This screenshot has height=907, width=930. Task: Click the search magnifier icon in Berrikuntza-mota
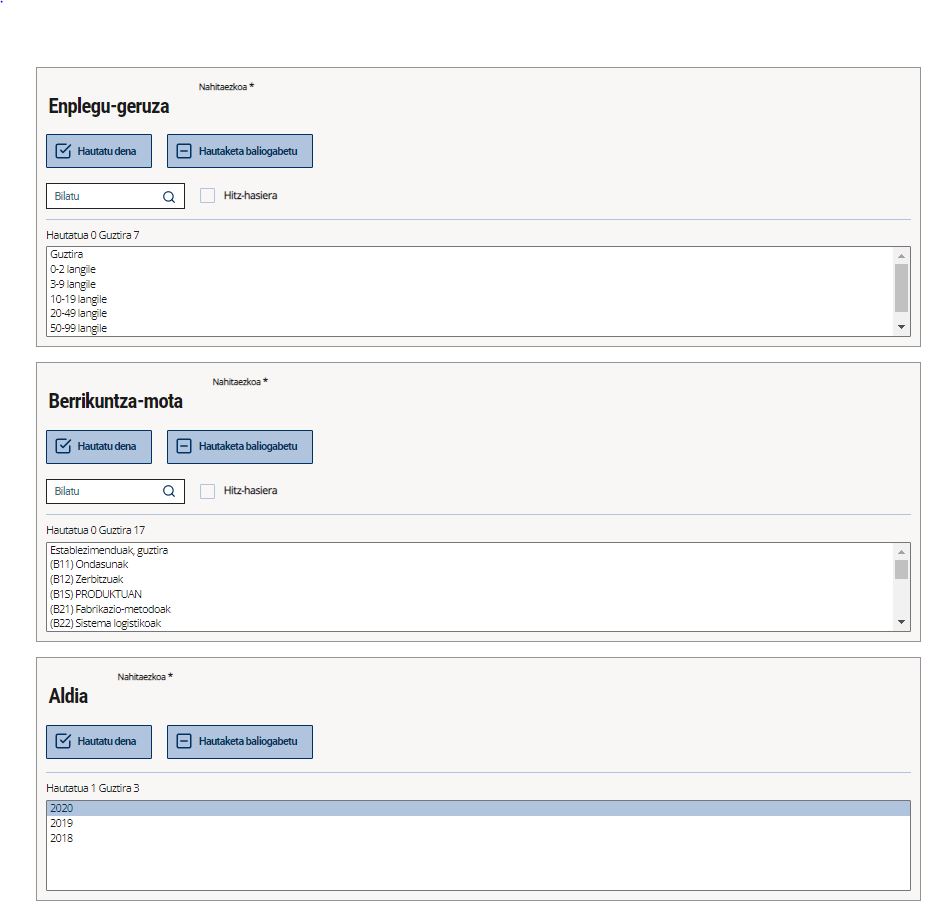pos(169,491)
